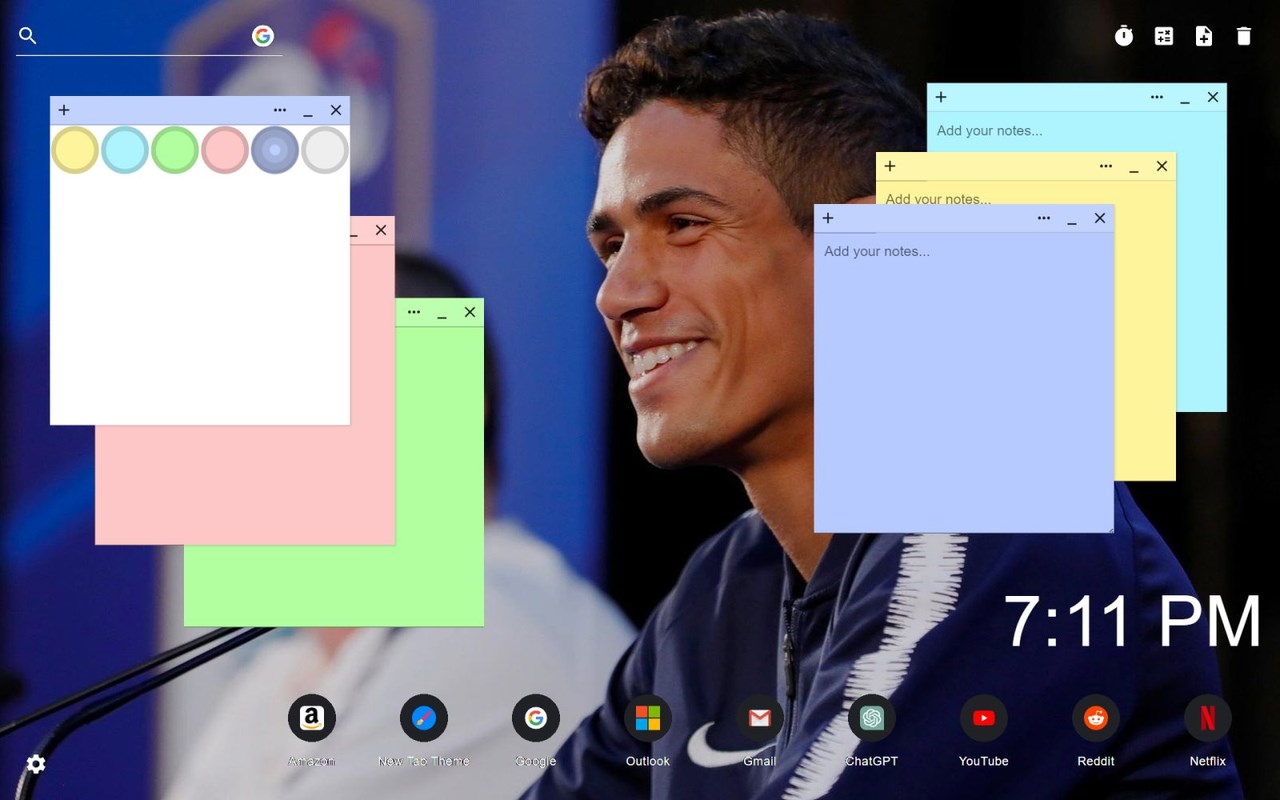Open the calculator tool
This screenshot has height=800, width=1280.
pos(1164,36)
